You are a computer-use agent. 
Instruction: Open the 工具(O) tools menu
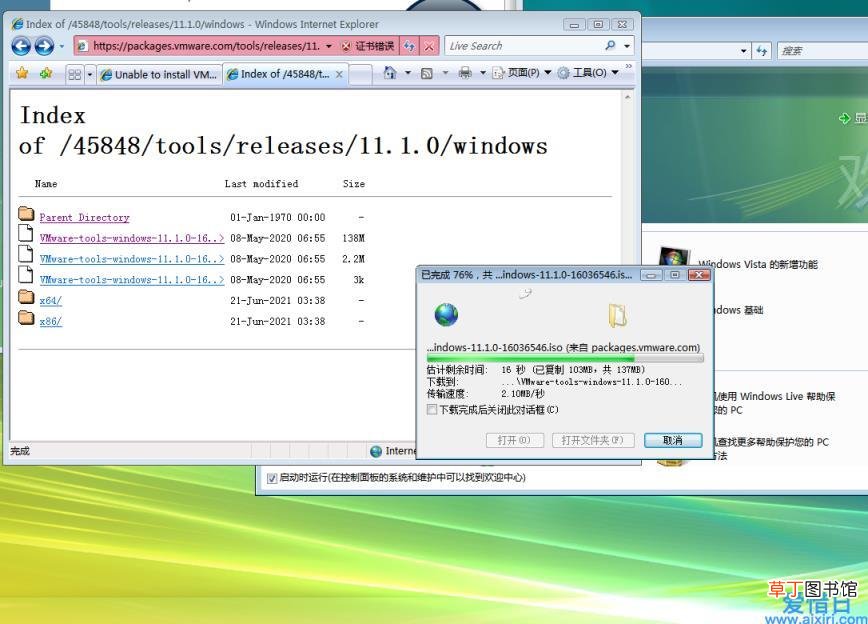(588, 73)
